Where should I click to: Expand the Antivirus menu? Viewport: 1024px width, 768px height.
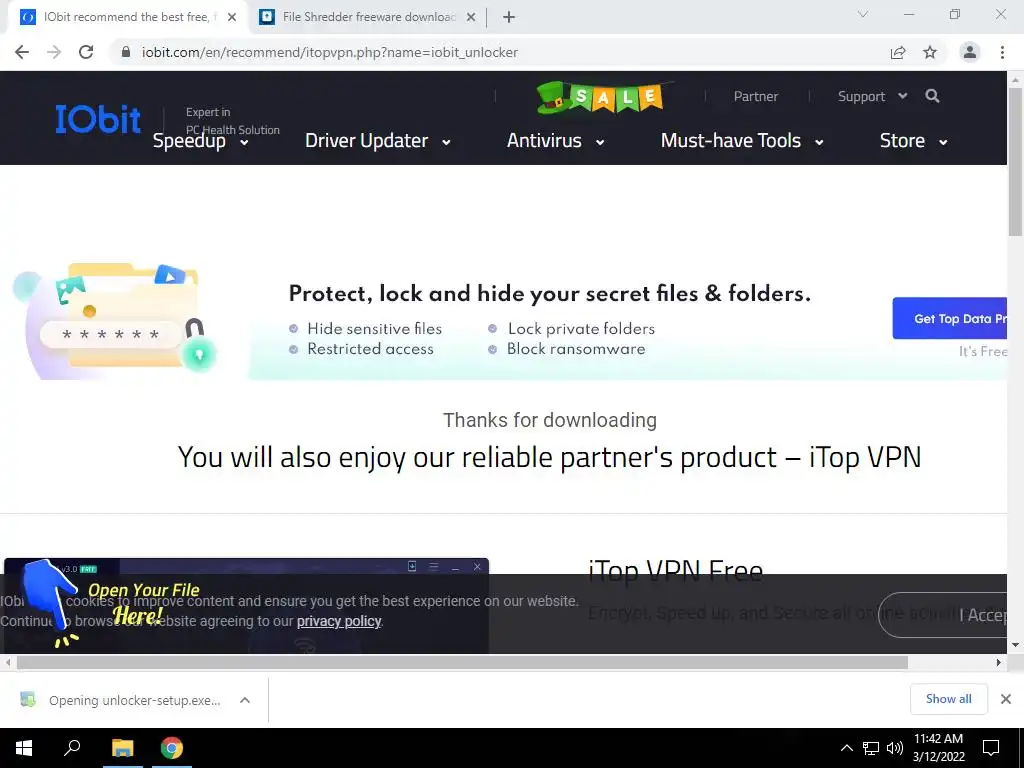(555, 140)
